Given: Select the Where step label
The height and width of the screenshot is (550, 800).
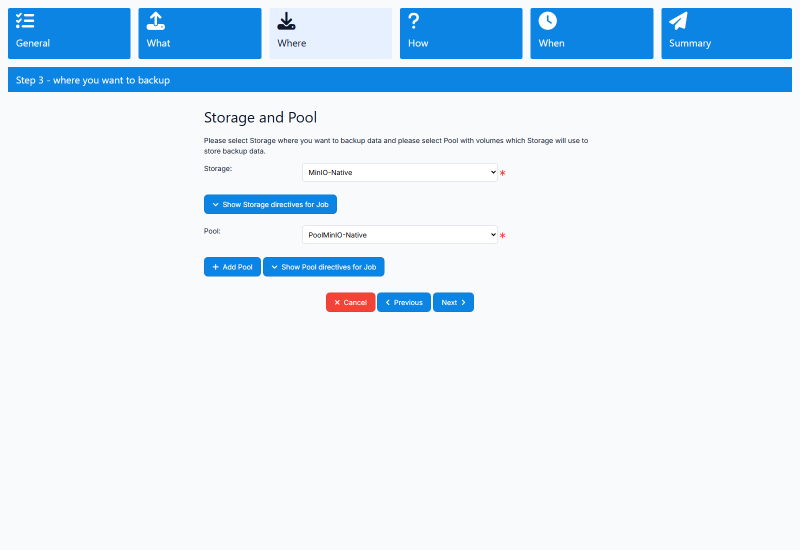Looking at the screenshot, I should (292, 43).
